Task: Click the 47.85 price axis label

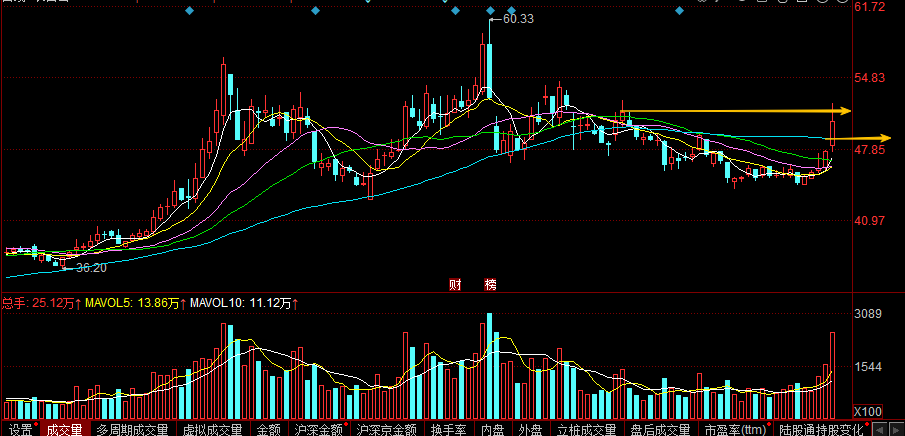Action: (x=870, y=150)
